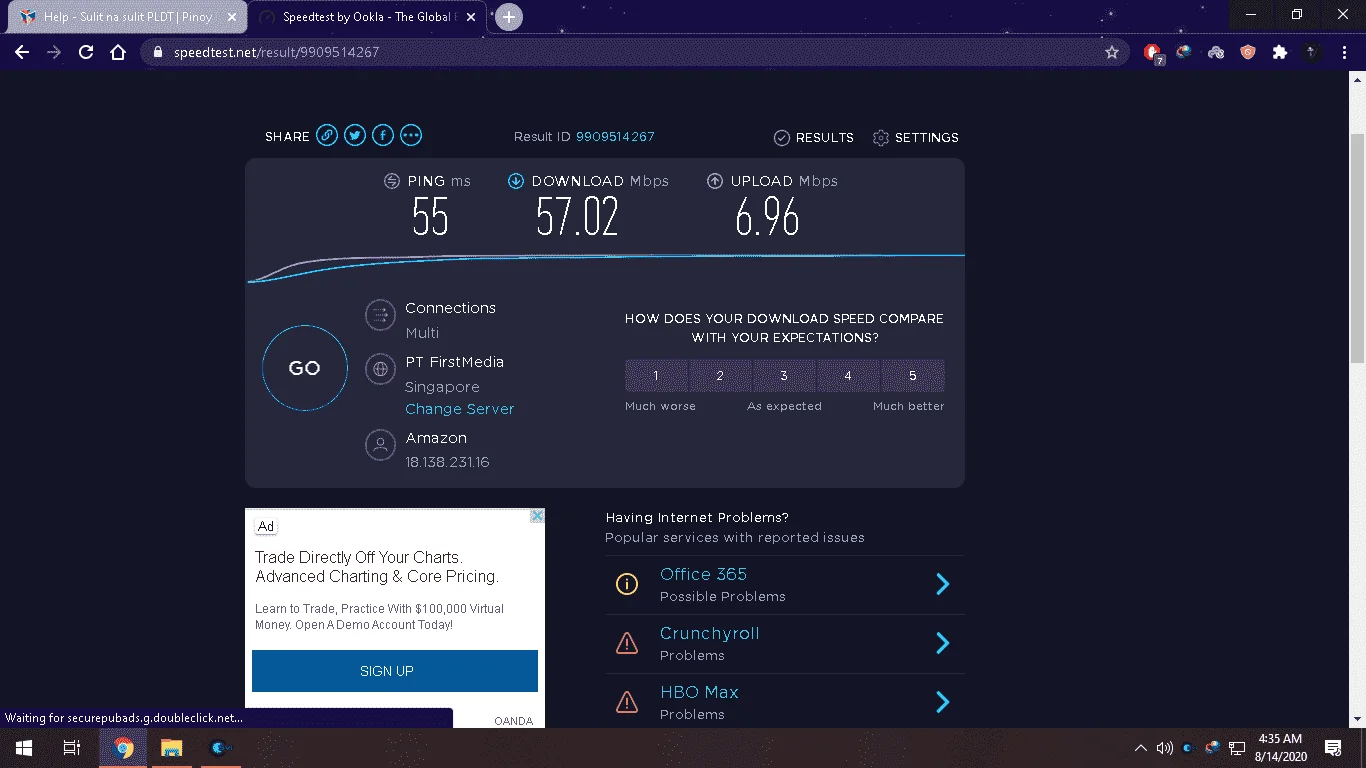
Task: Open volume control in tray
Action: pos(1164,748)
